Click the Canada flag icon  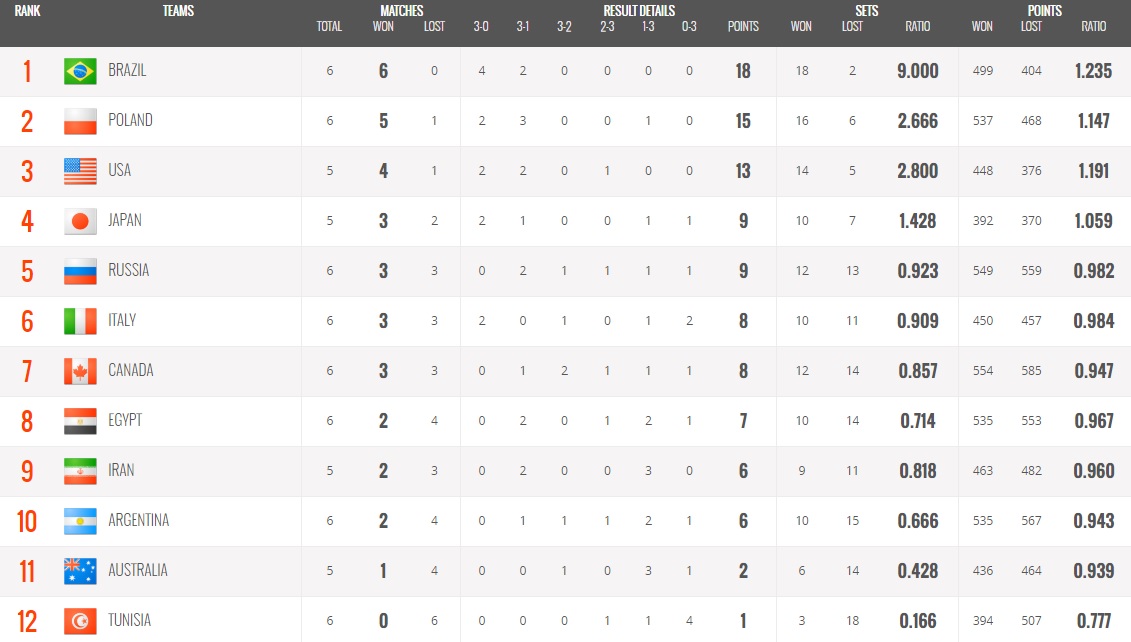pos(80,371)
